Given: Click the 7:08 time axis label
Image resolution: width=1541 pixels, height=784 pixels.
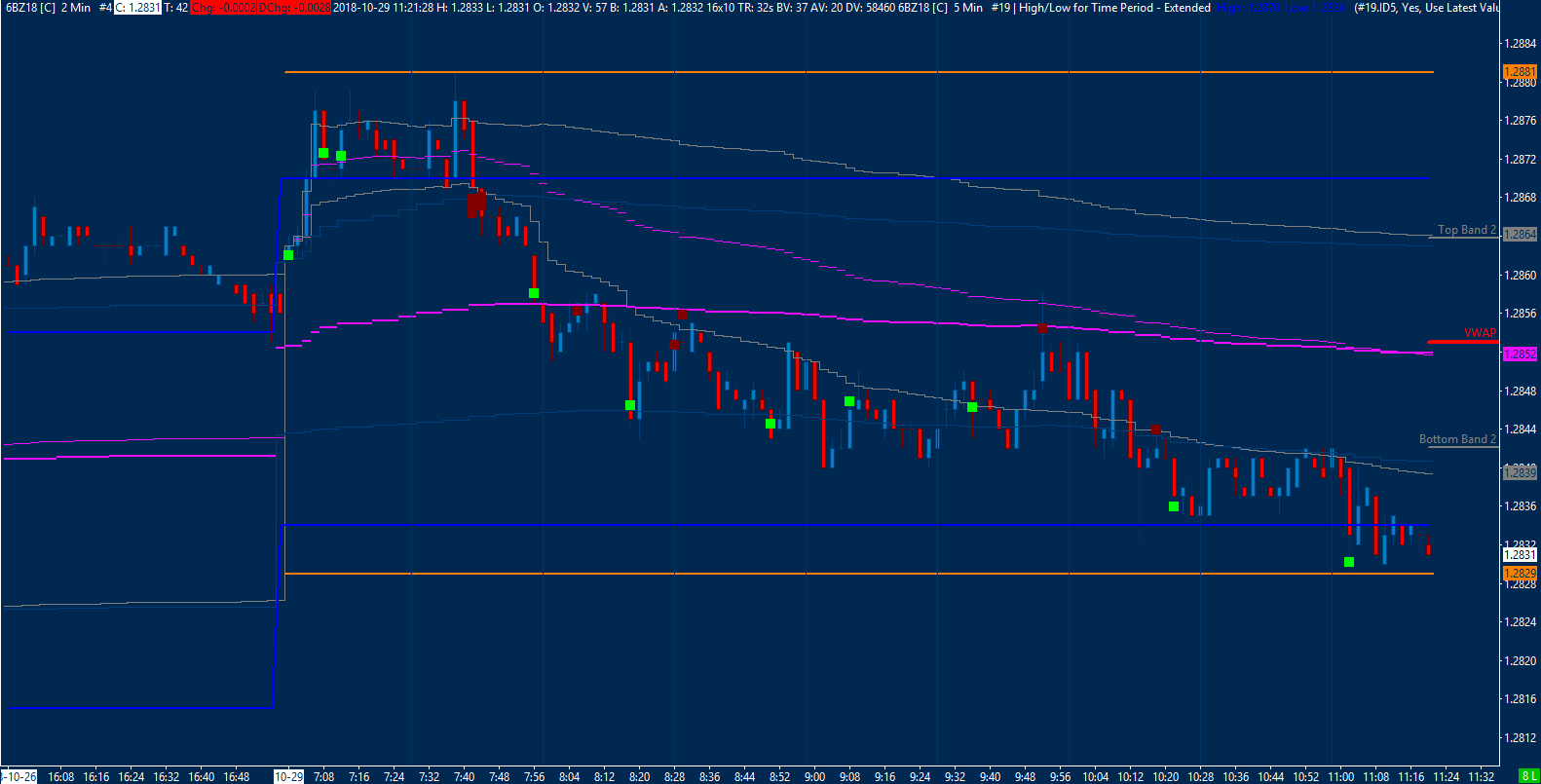Looking at the screenshot, I should point(324,776).
